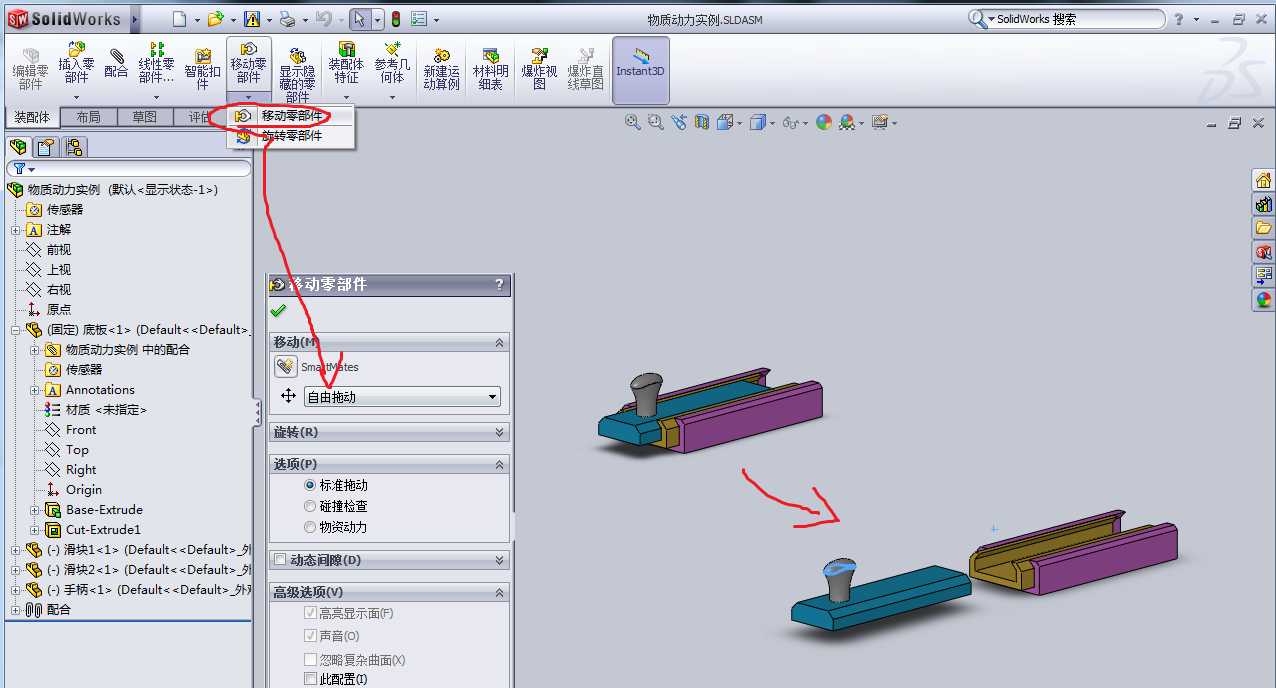1276x688 pixels.
Task: Click the Zoom to Fit magnifier icon
Action: coord(632,122)
